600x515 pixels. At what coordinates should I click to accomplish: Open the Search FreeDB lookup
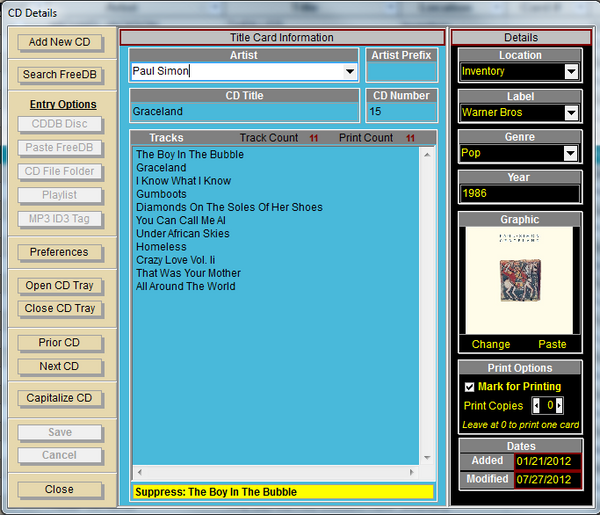[x=59, y=74]
